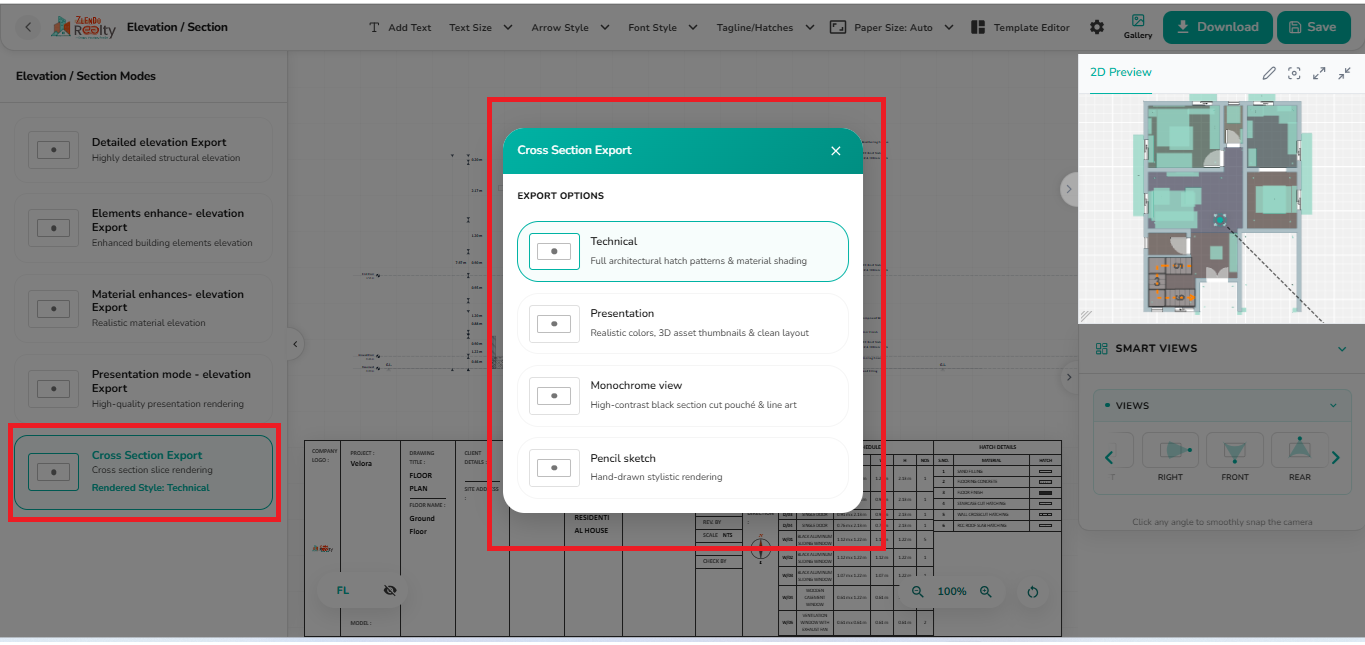
Task: Click the FL floor label button
Action: (343, 591)
